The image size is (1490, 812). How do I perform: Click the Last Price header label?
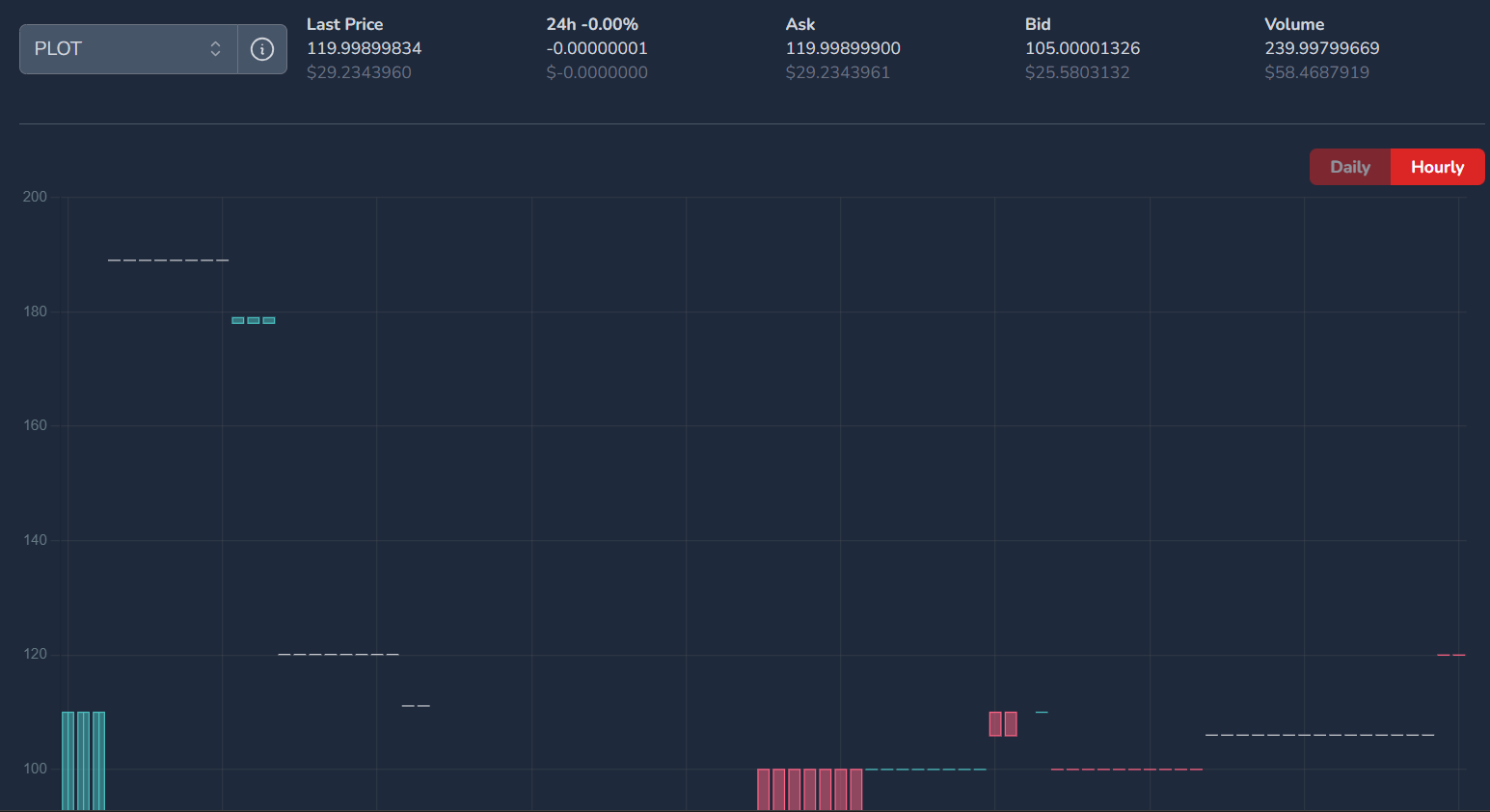point(344,24)
